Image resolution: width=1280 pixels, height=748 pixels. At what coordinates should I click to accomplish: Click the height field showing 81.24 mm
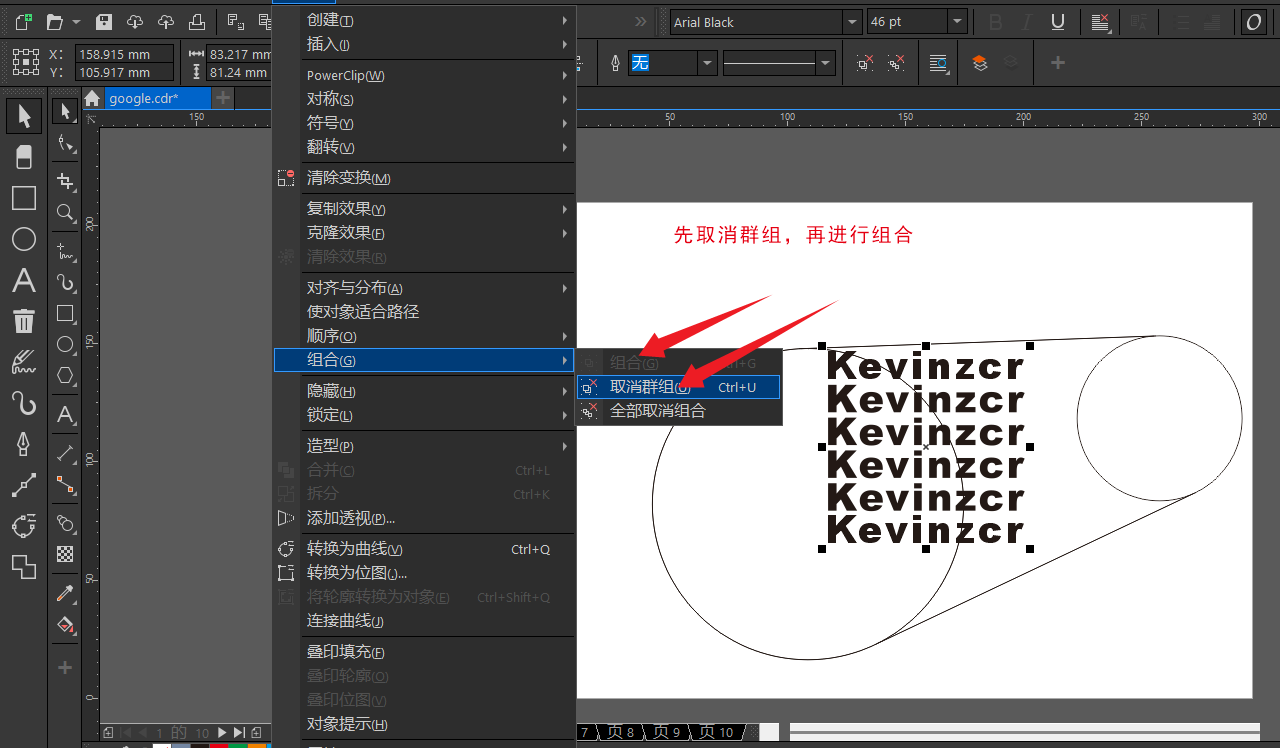pyautogui.click(x=239, y=72)
